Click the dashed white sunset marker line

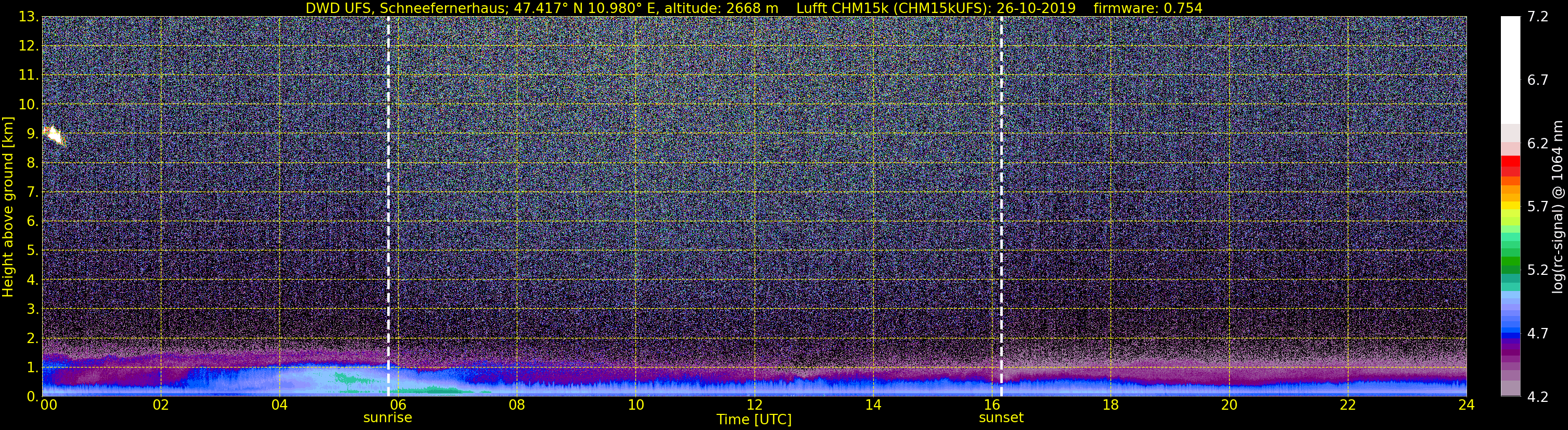tap(1001, 207)
